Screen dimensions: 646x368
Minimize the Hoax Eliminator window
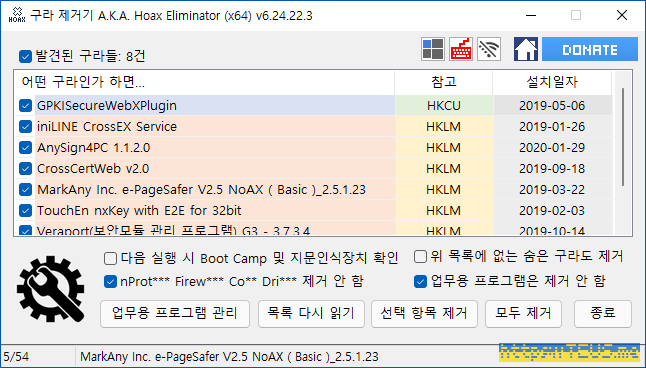click(x=531, y=15)
